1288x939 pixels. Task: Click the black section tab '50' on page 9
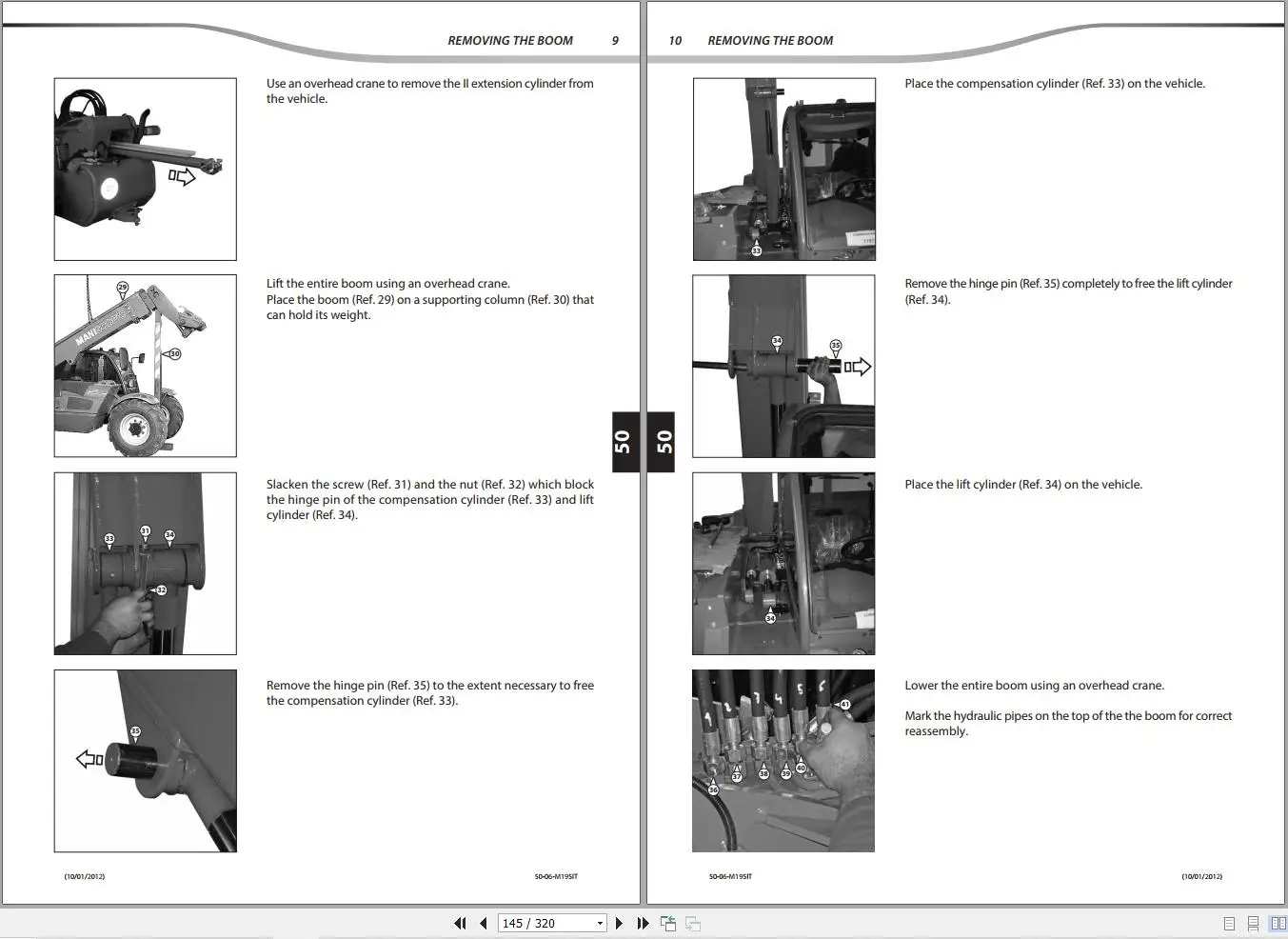[624, 442]
